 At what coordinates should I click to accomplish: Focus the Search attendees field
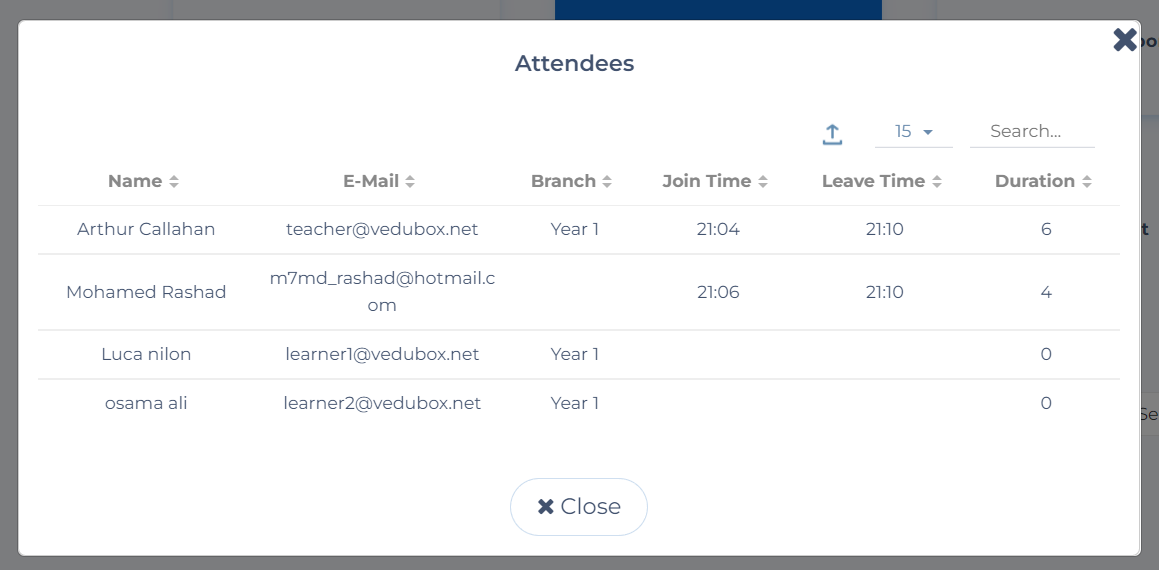1031,132
